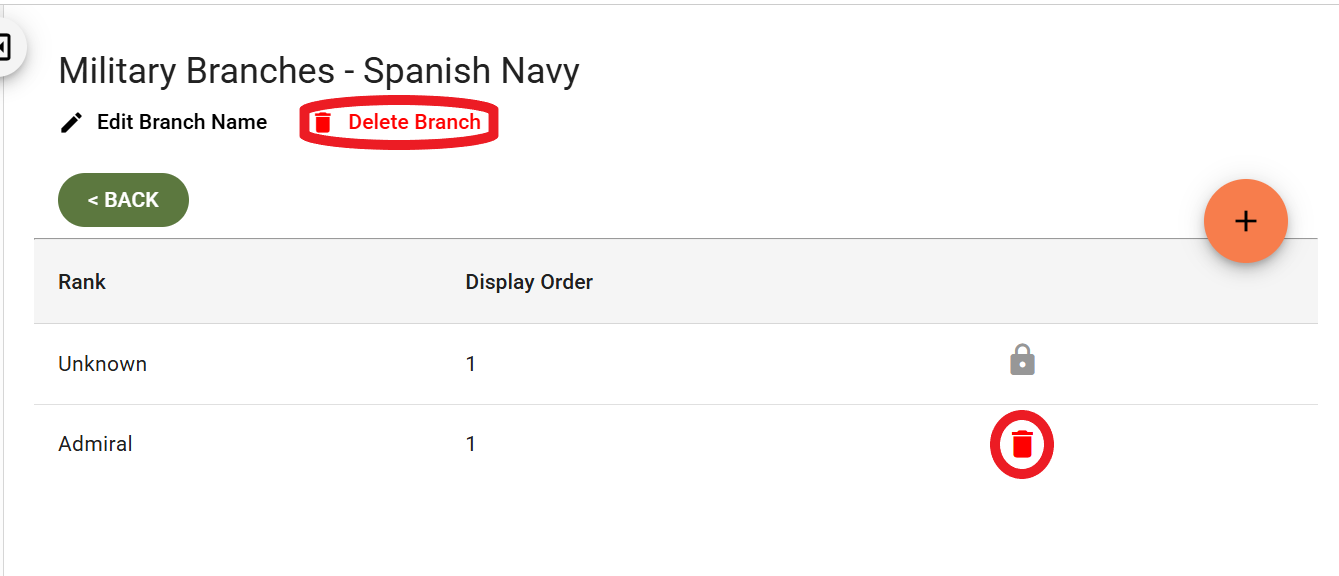Click the "Military Branches" part of the page heading

pyautogui.click(x=197, y=71)
